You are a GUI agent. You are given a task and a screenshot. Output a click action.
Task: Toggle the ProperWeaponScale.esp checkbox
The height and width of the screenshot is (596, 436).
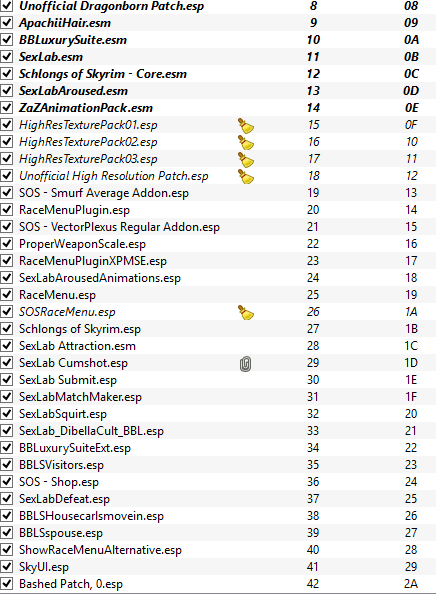(x=6, y=244)
